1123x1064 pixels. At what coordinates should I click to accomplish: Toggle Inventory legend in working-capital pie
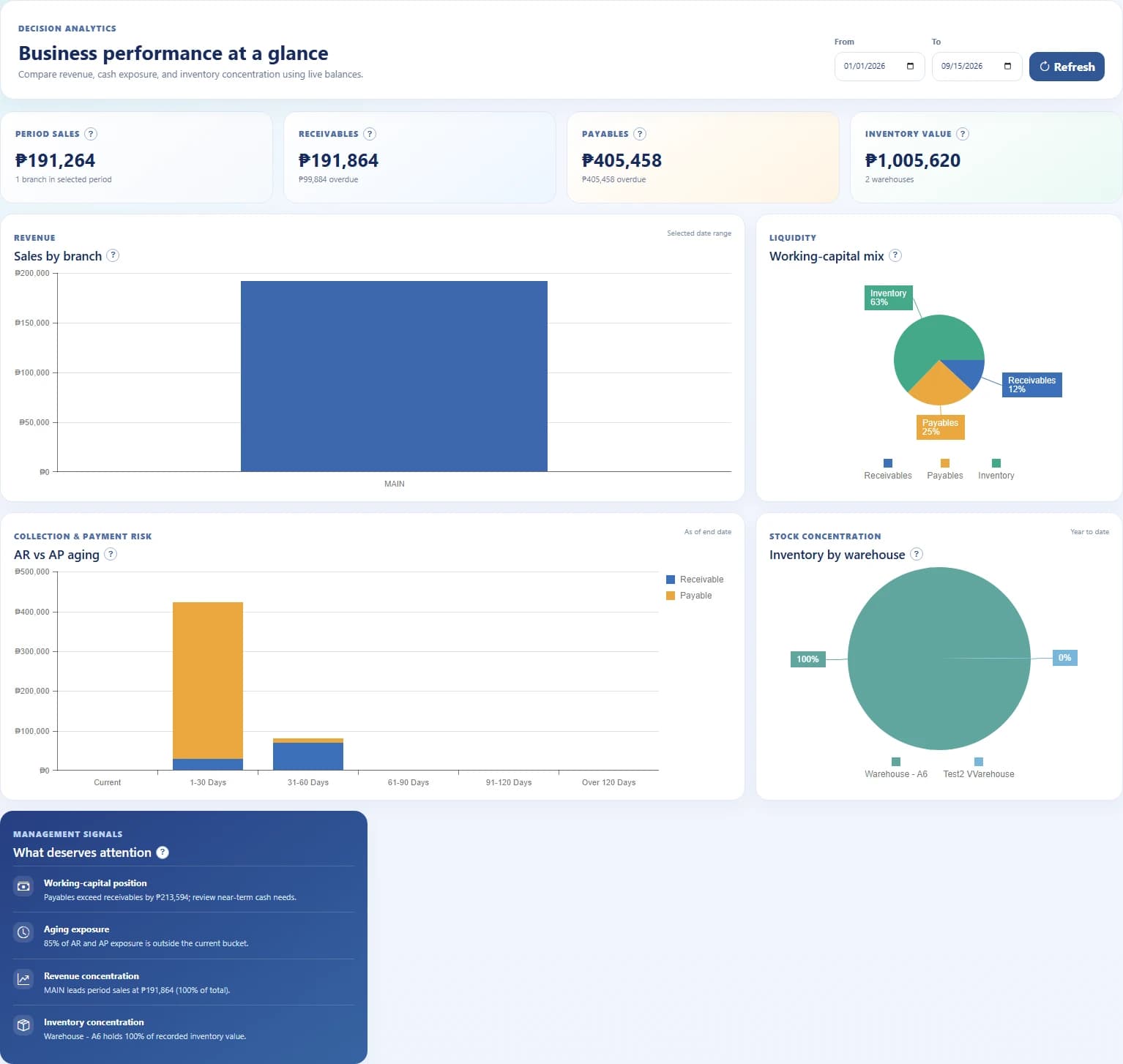pos(996,470)
